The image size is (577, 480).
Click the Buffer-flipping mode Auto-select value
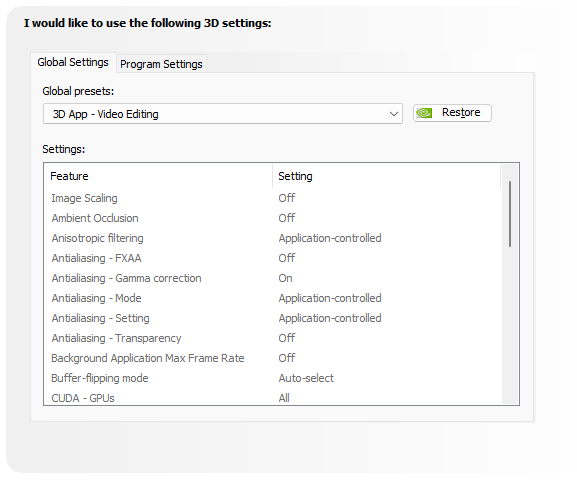click(306, 378)
